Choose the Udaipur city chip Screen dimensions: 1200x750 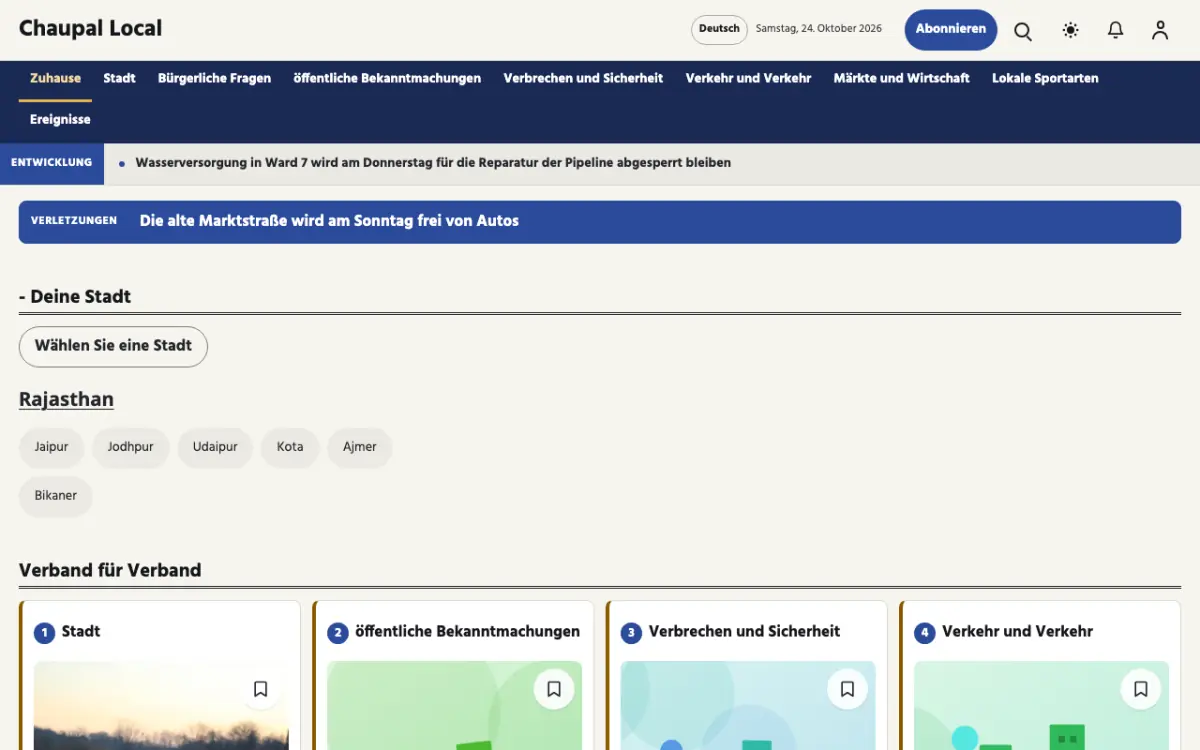[215, 447]
